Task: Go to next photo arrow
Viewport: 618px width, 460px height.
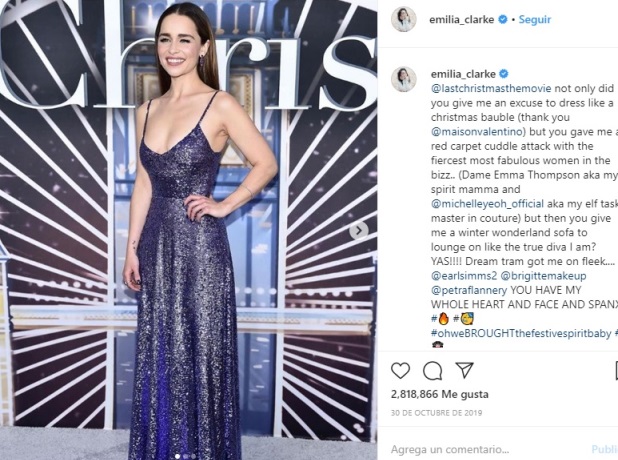Action: pyautogui.click(x=359, y=231)
